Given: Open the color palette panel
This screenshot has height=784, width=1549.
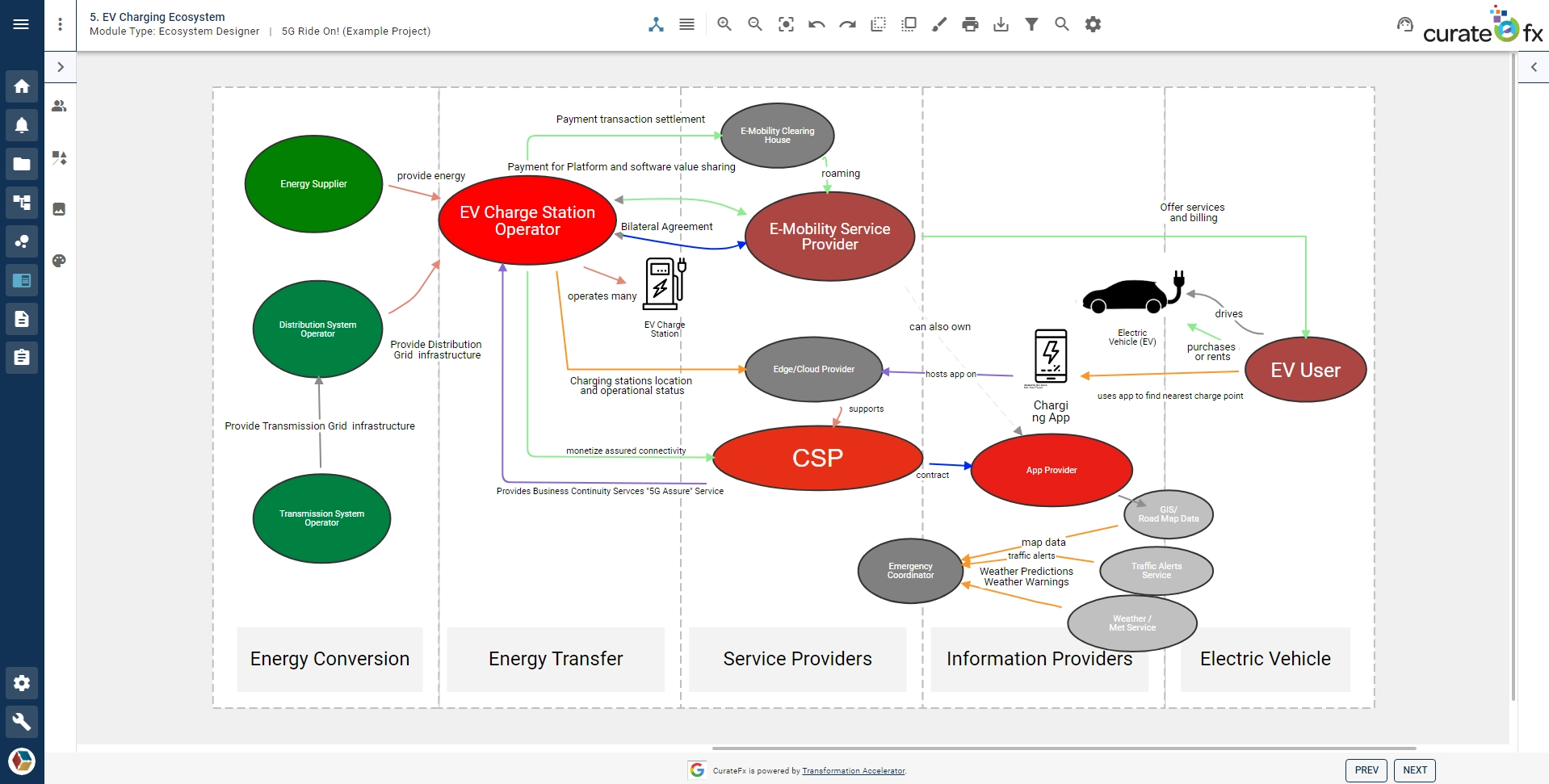Looking at the screenshot, I should [59, 261].
